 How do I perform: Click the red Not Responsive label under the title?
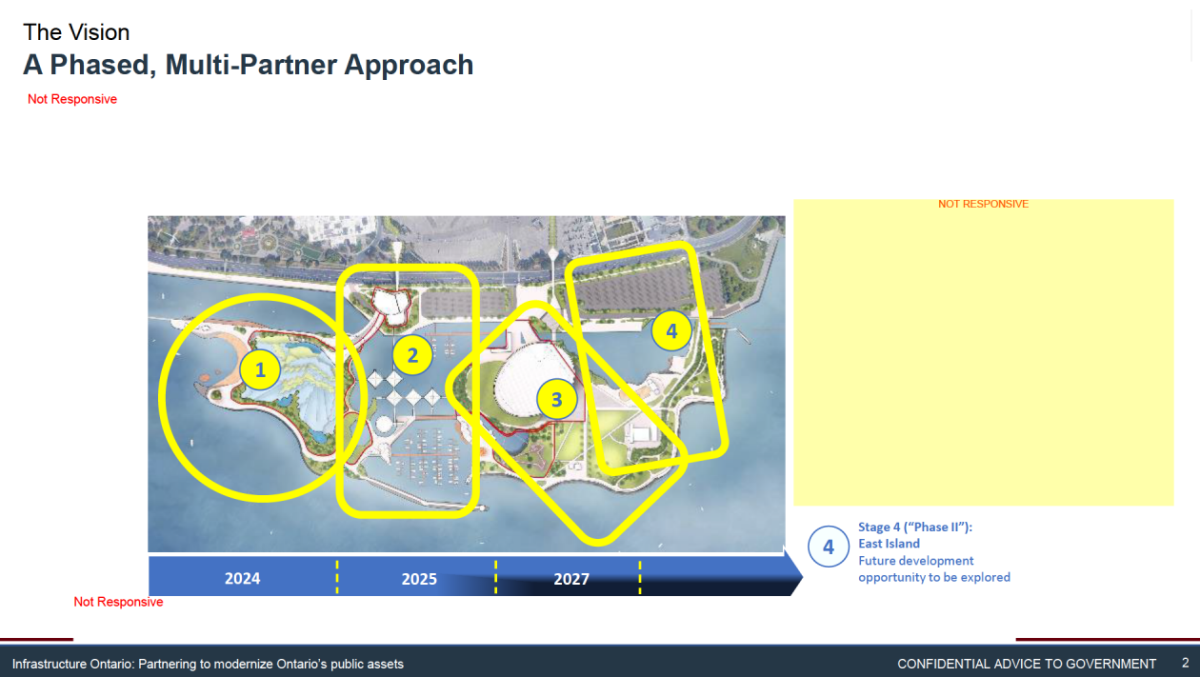72,98
